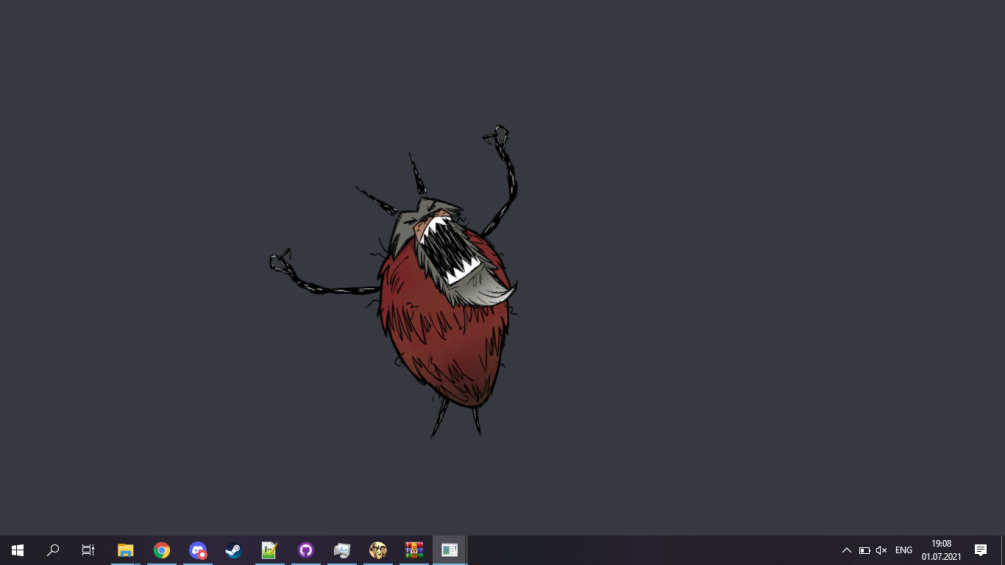Screen dimensions: 1005x565
Task: Click the taskbar search magnifier icon
Action: (x=53, y=550)
